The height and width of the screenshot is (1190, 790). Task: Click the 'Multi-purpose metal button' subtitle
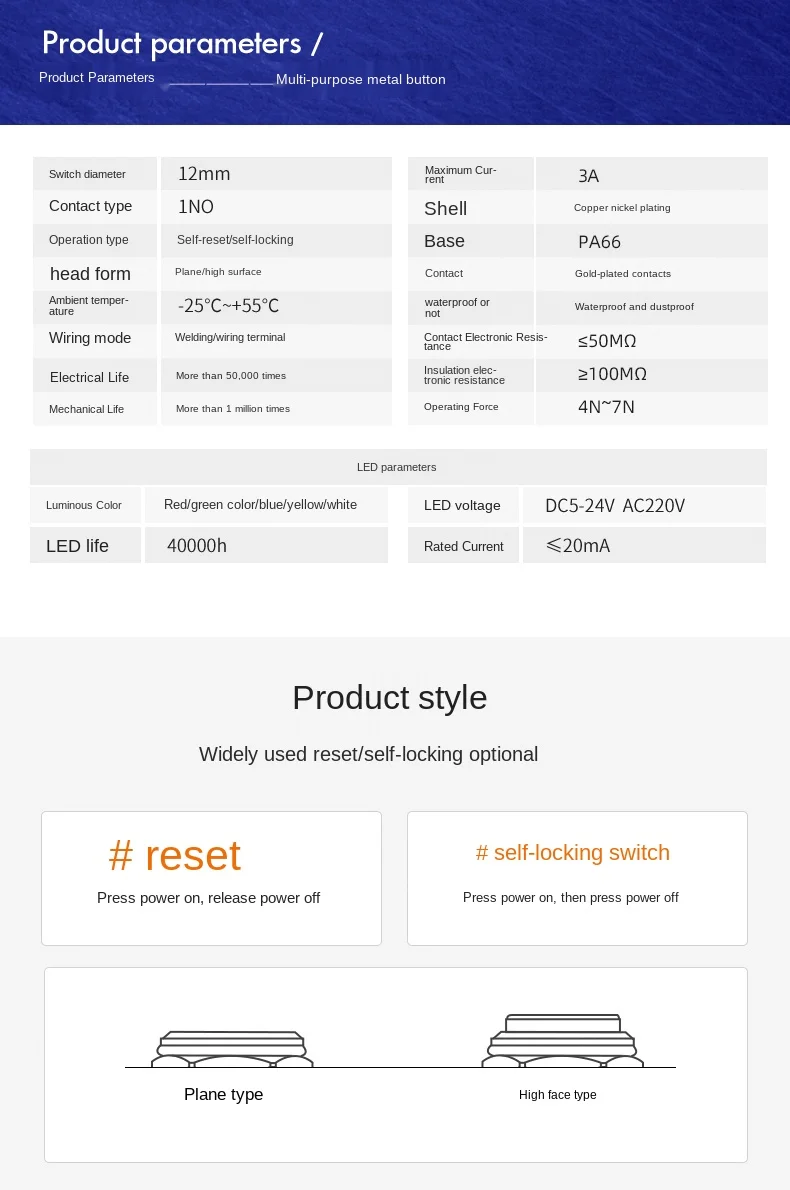(x=360, y=80)
